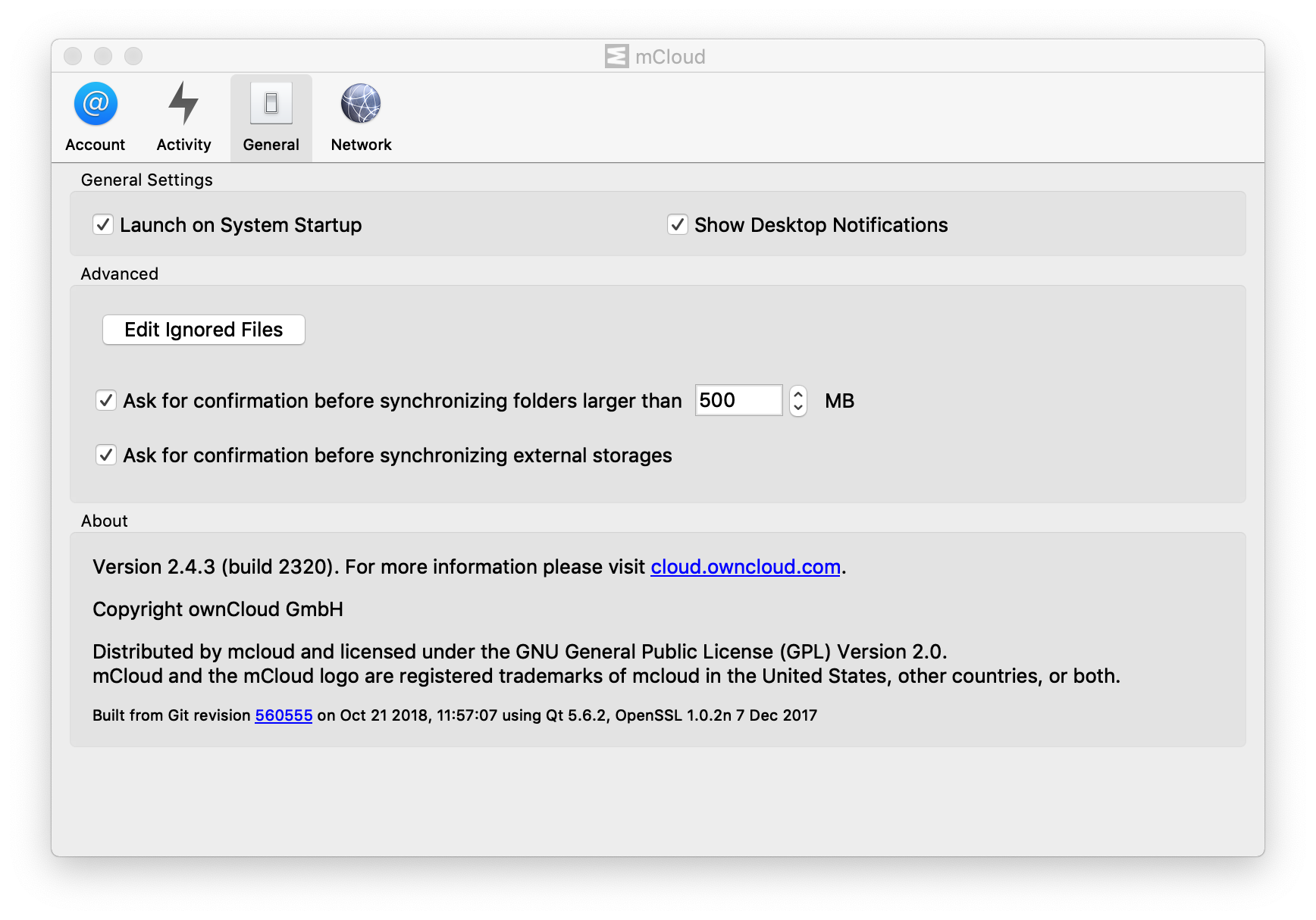Click the MB unit label
The image size is (1316, 920).
840,401
